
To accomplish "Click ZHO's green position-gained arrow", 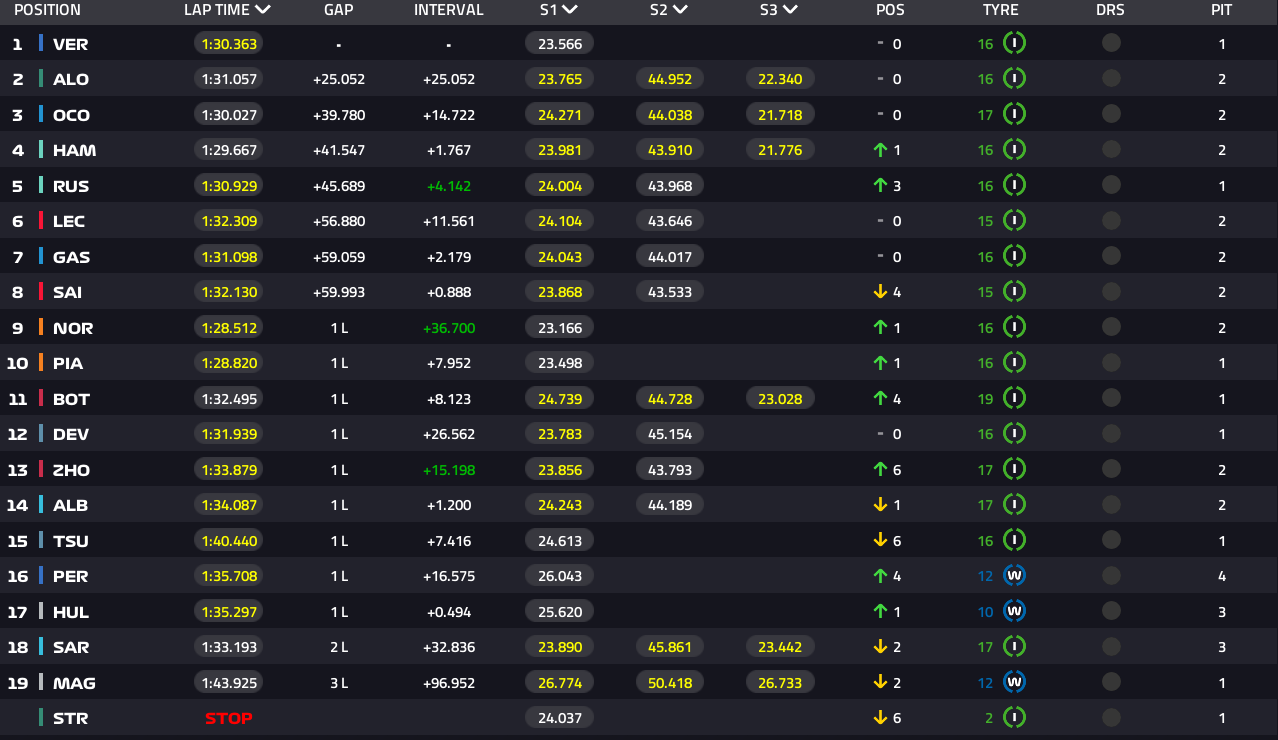I will (x=880, y=470).
